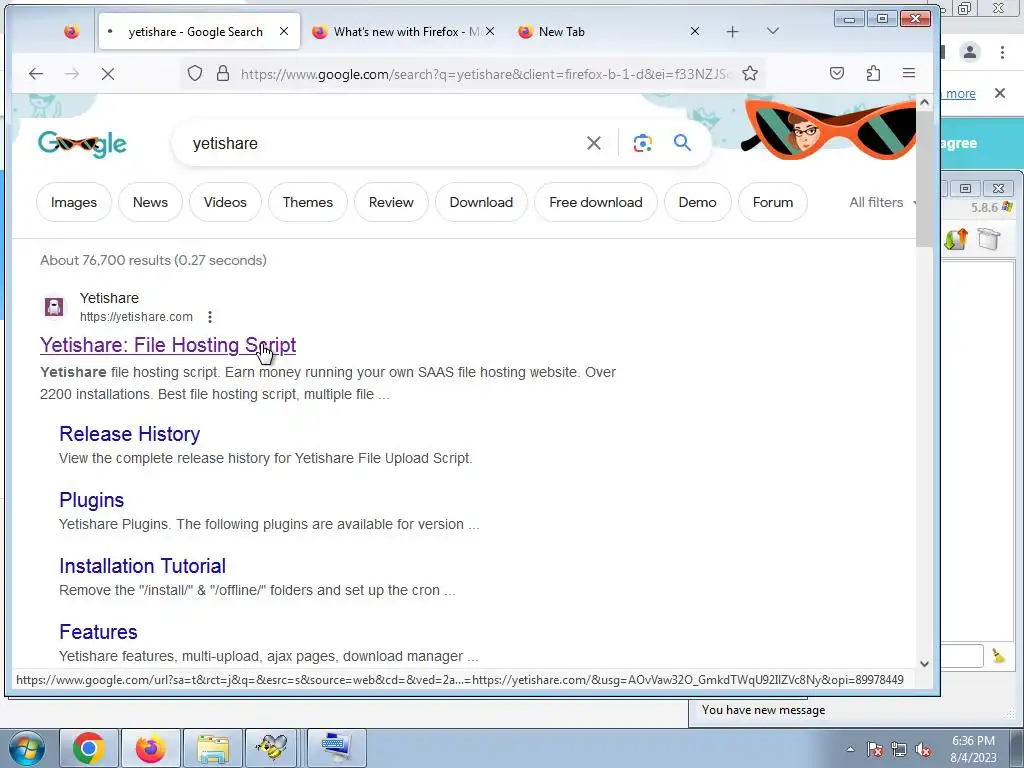Select the Forum search chip

pos(773,202)
